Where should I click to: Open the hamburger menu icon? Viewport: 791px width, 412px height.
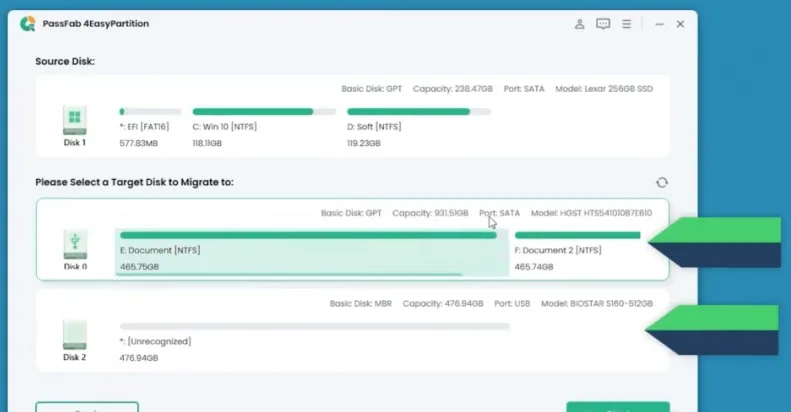pos(627,24)
